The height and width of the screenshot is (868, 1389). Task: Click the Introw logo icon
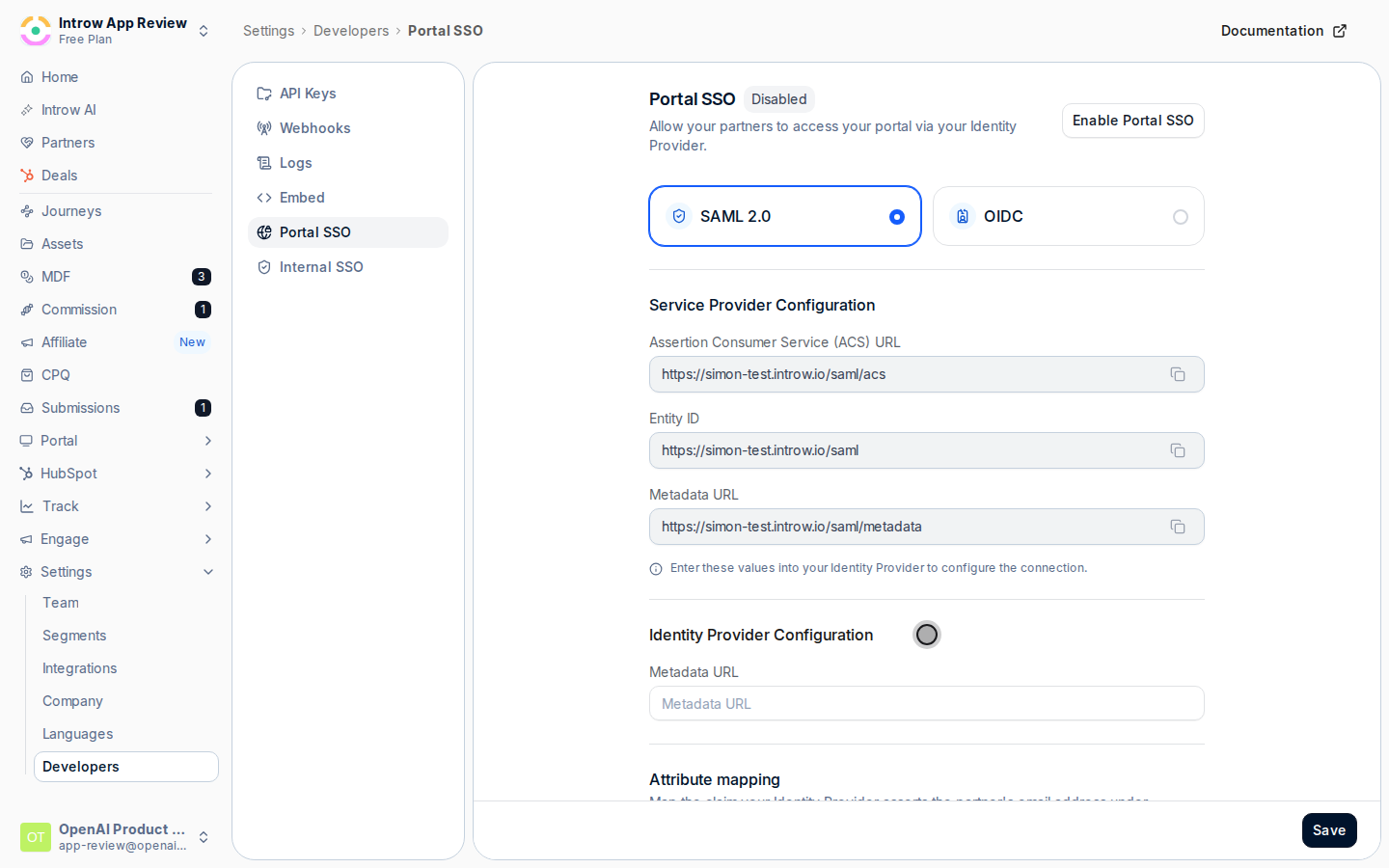36,31
